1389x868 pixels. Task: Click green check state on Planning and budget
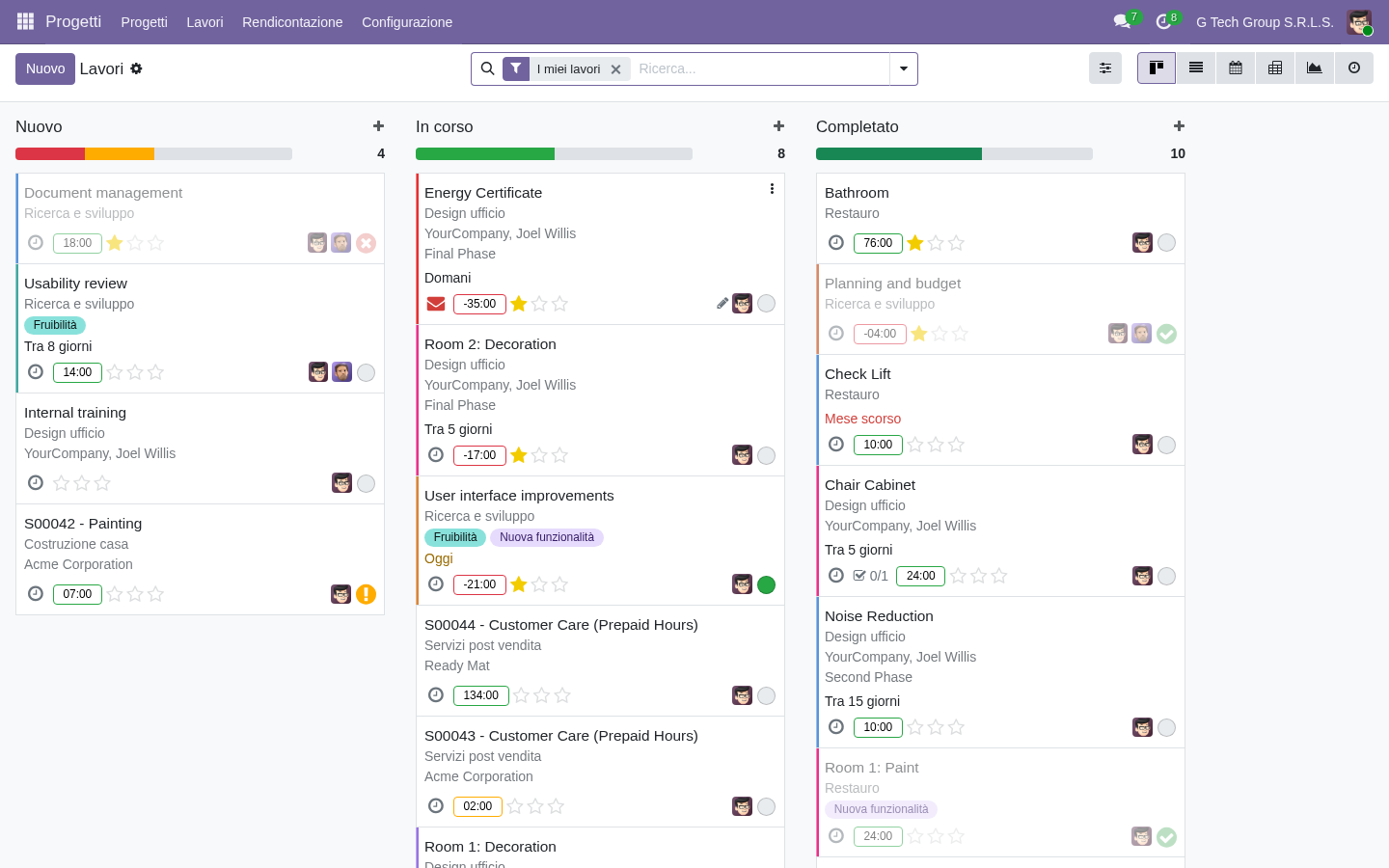1167,334
